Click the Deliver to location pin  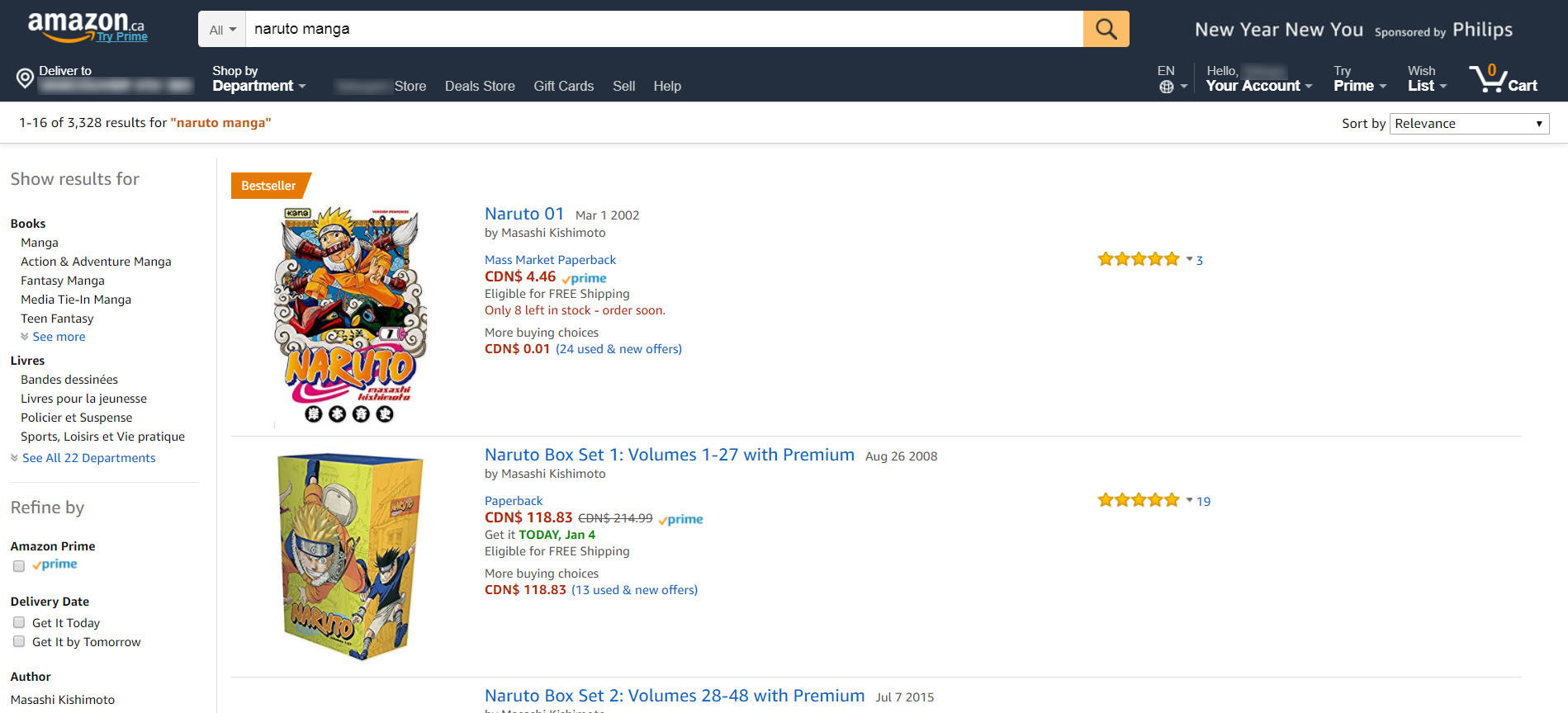click(26, 78)
